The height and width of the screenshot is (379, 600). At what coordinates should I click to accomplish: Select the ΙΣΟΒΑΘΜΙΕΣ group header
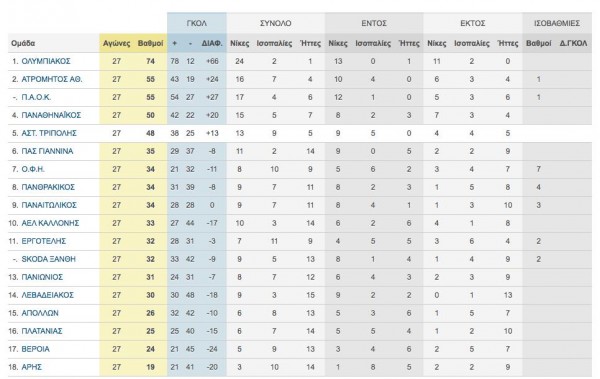coord(557,23)
